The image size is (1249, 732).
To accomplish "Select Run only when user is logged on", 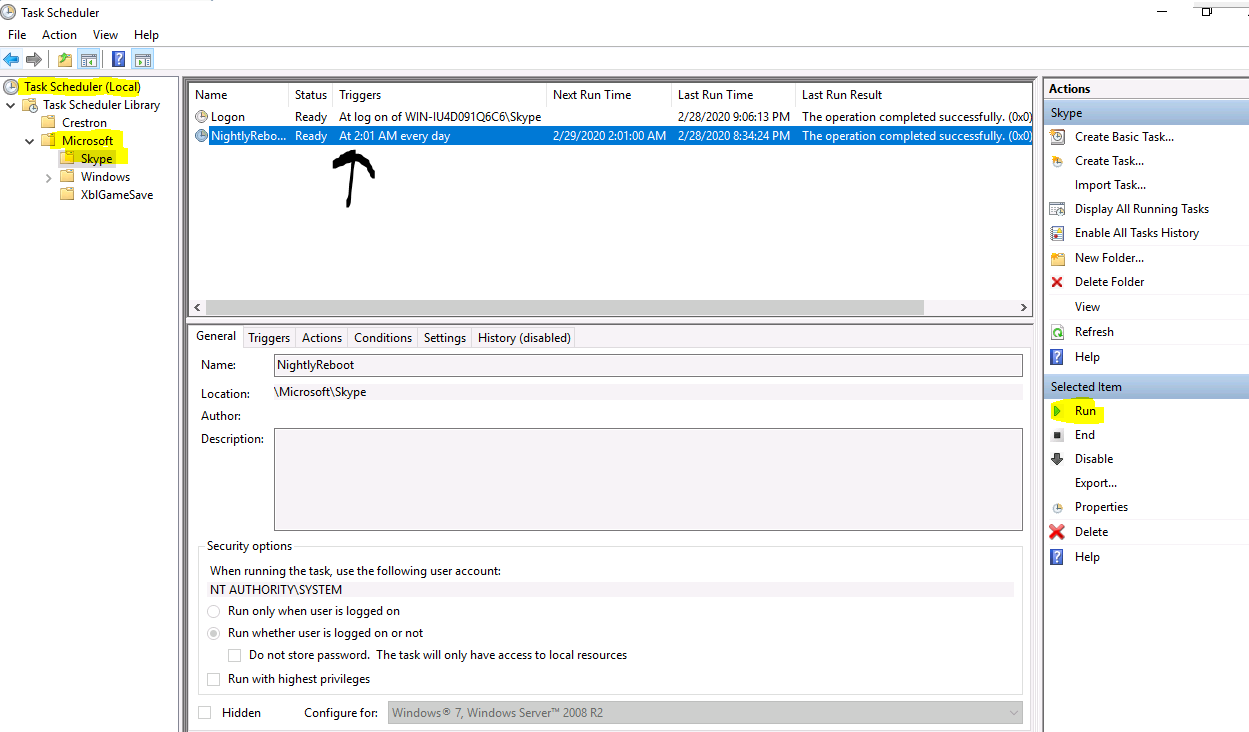I will coord(214,611).
